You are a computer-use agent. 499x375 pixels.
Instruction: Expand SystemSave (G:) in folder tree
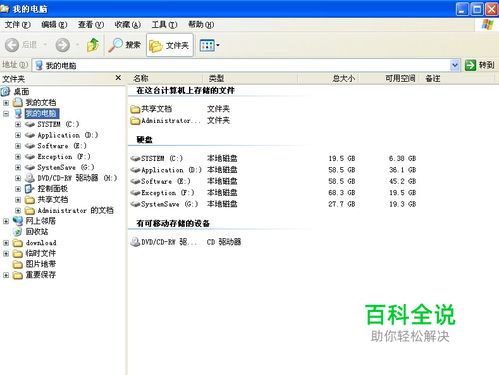coord(18,167)
